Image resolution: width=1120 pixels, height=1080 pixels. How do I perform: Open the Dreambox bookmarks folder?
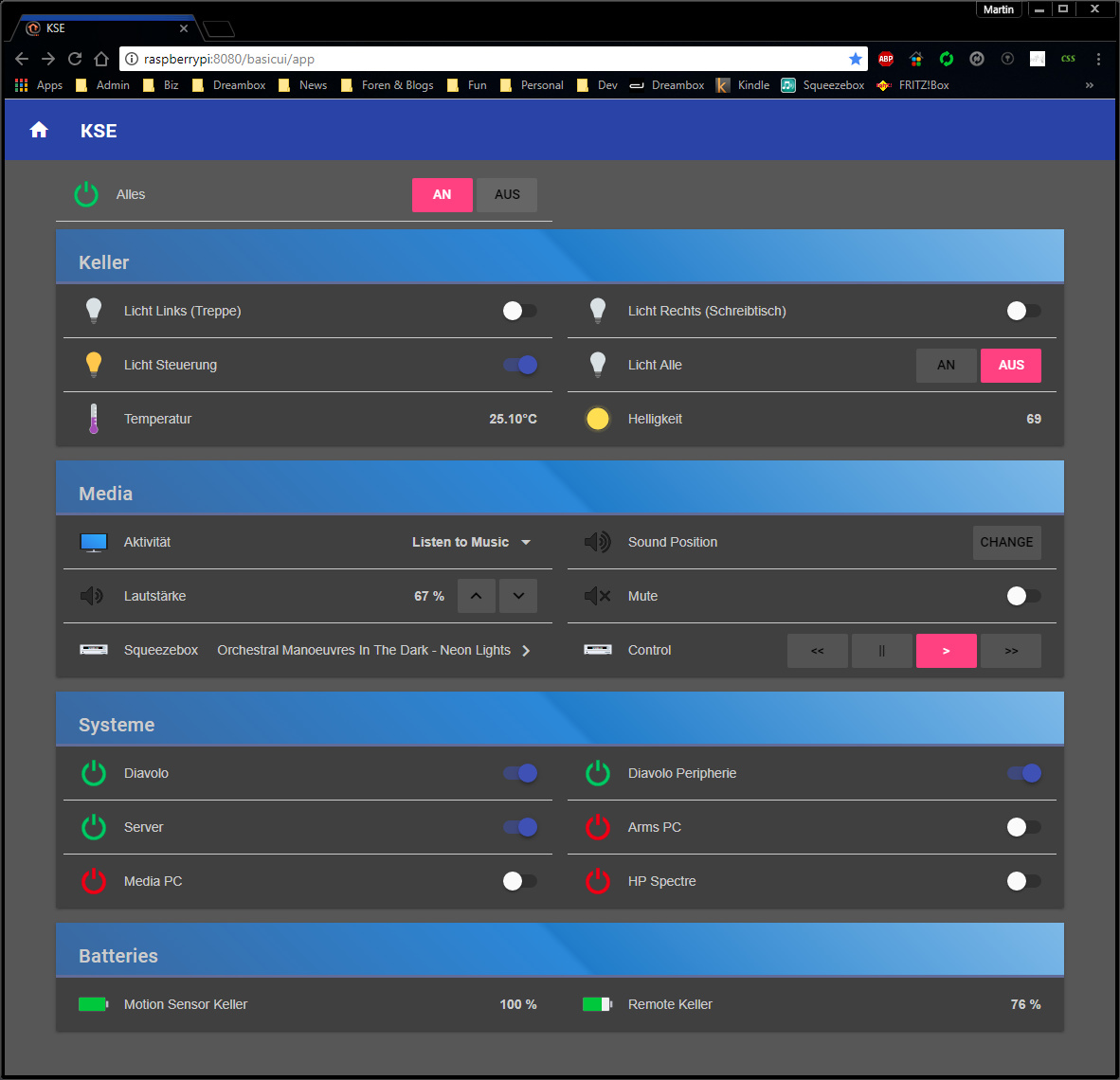pos(228,85)
